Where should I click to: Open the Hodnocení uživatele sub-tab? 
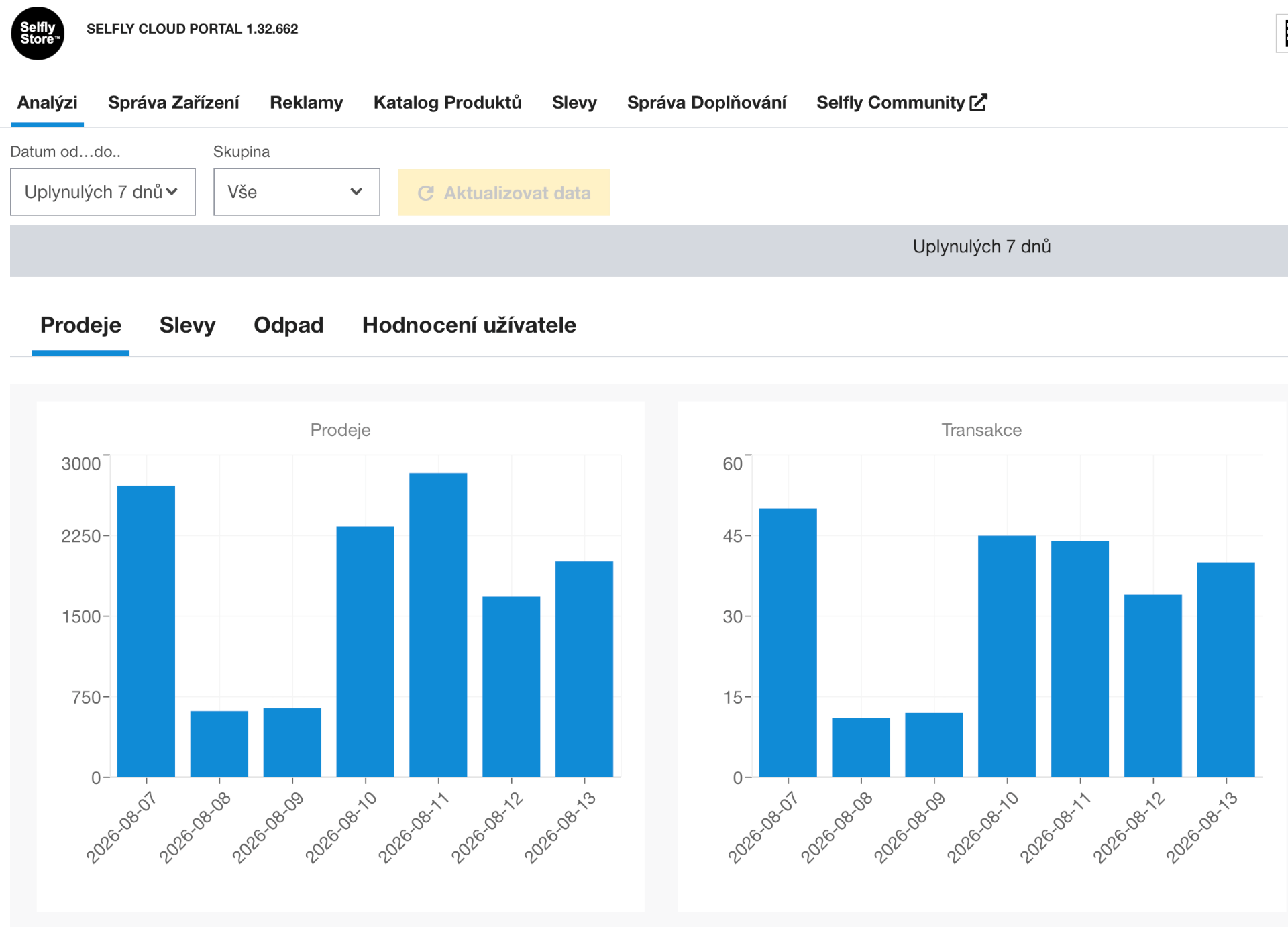(x=469, y=325)
